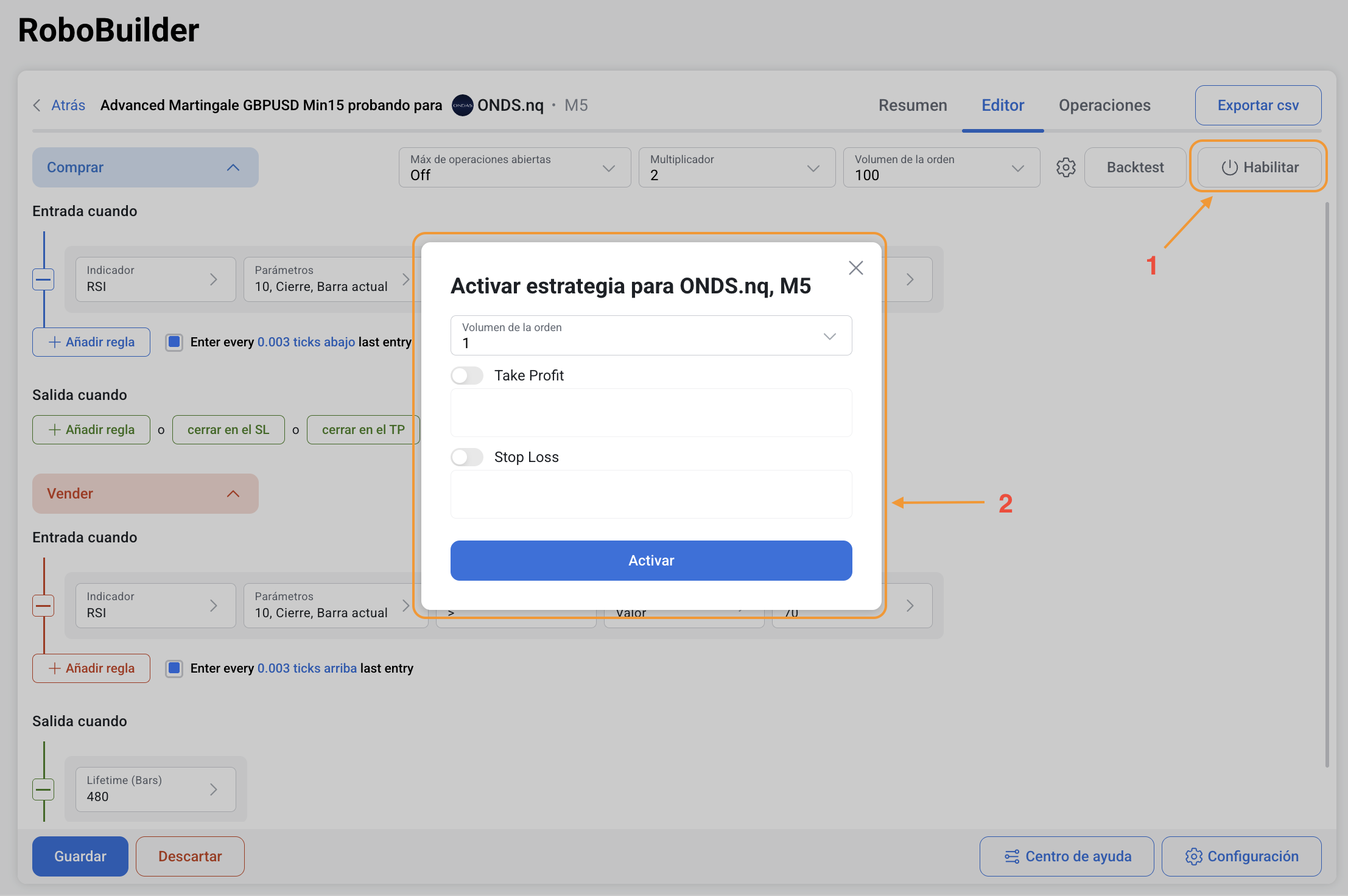The width and height of the screenshot is (1348, 896).
Task: Remove the Lifetime (Bars) rule via its green minus
Action: point(43,789)
